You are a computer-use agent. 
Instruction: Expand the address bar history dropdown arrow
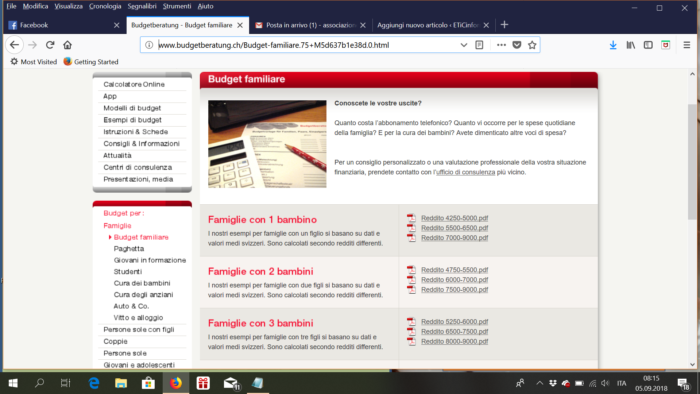[x=463, y=45]
